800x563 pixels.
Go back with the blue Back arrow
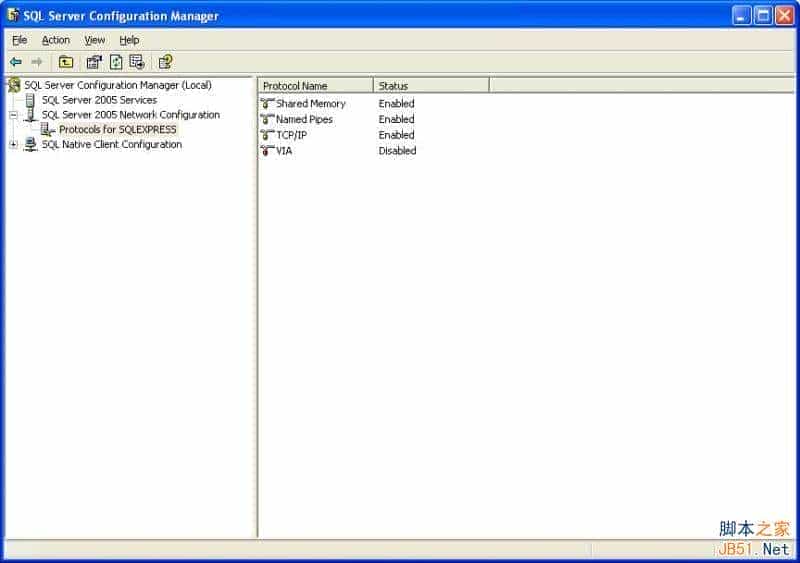click(x=16, y=62)
